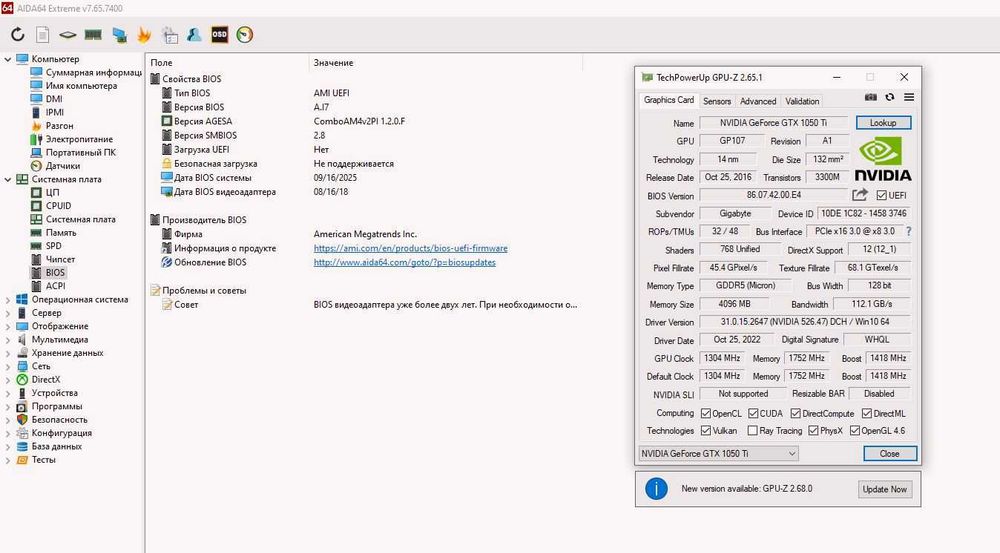This screenshot has width=1000, height=553.
Task: Open the OSD panel toolbar icon
Action: pyautogui.click(x=219, y=34)
